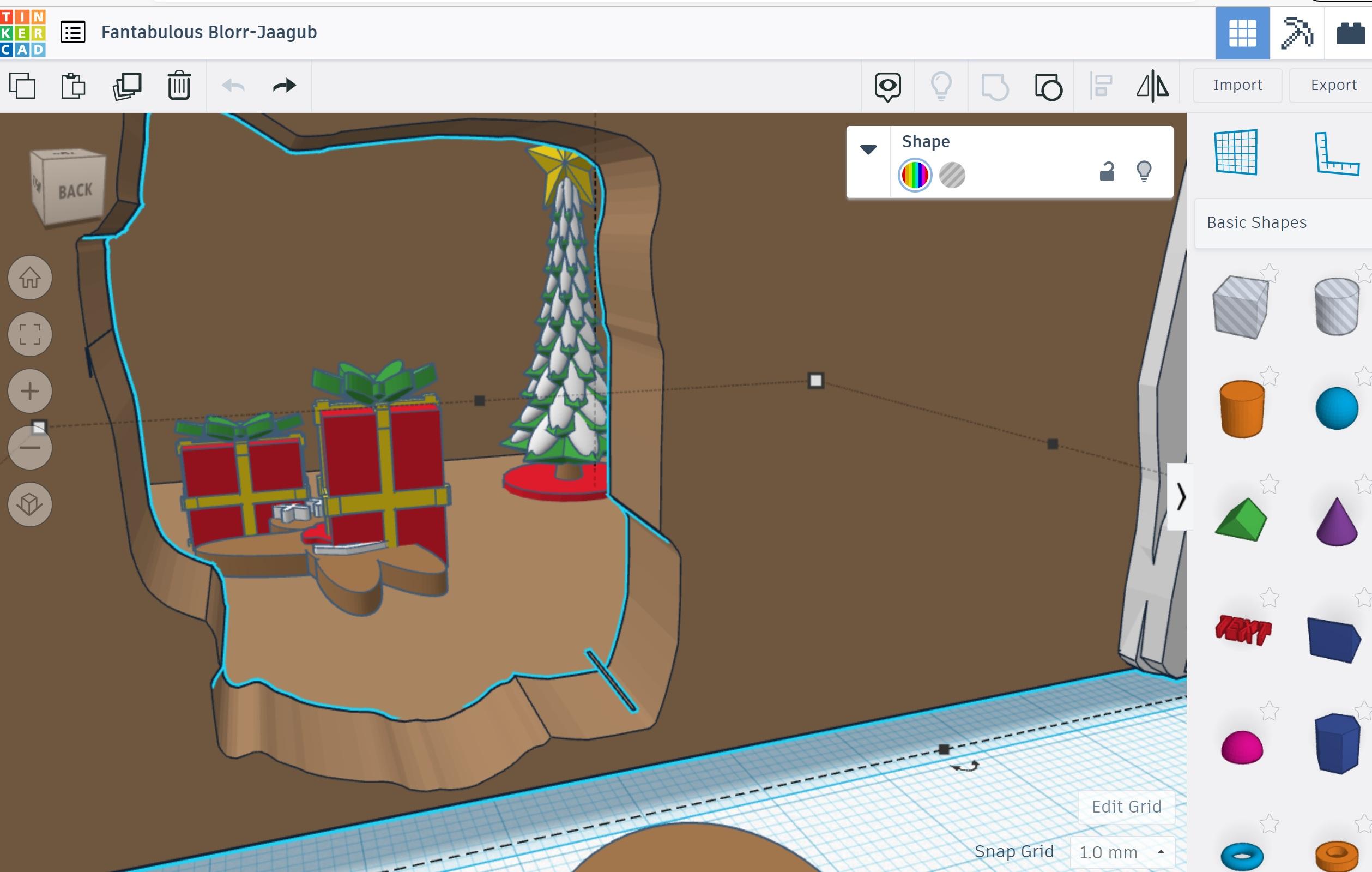1372x872 pixels.
Task: Open the Notes tool eye icon
Action: pos(888,87)
